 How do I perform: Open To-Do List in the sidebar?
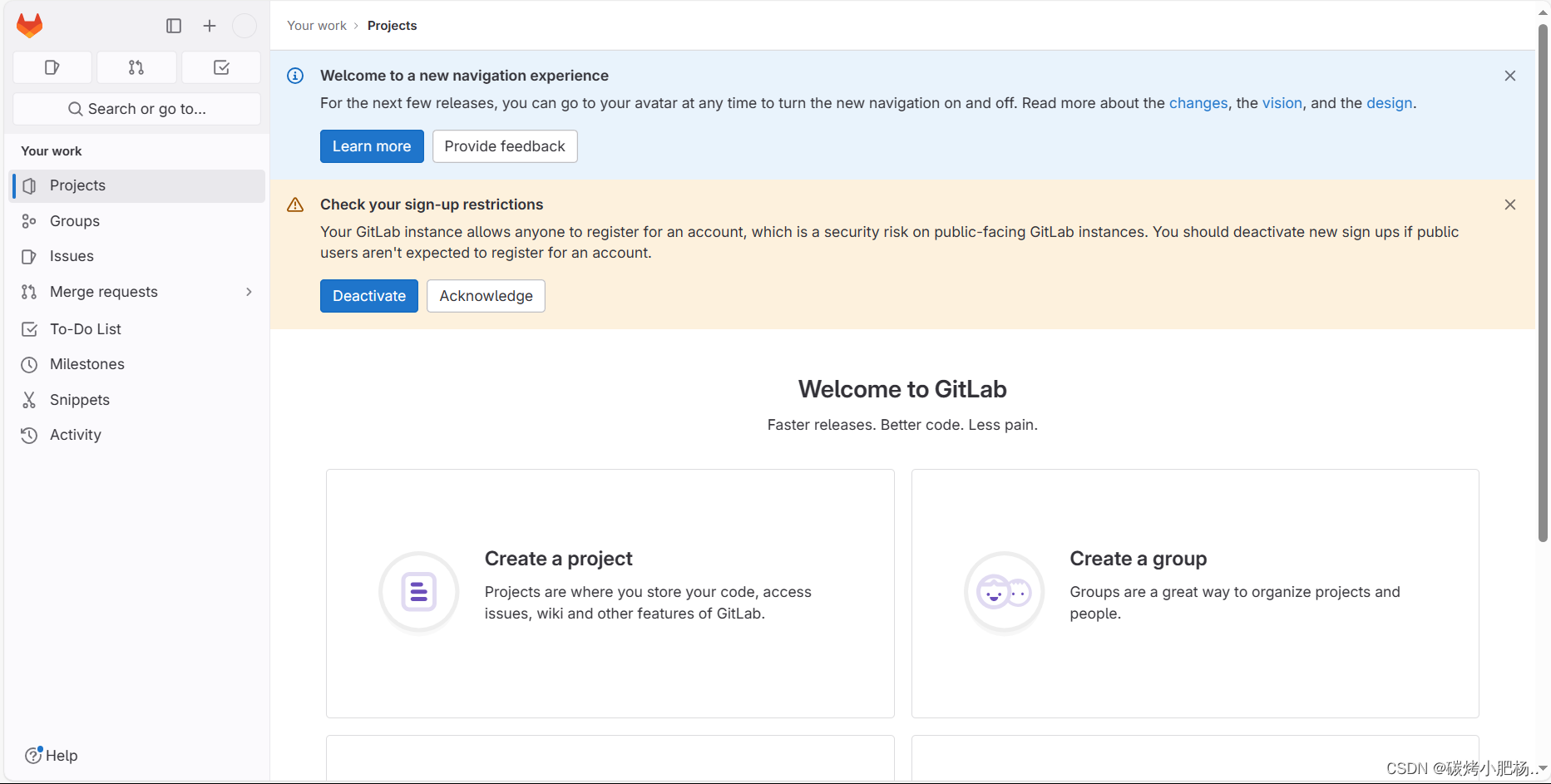138,329
